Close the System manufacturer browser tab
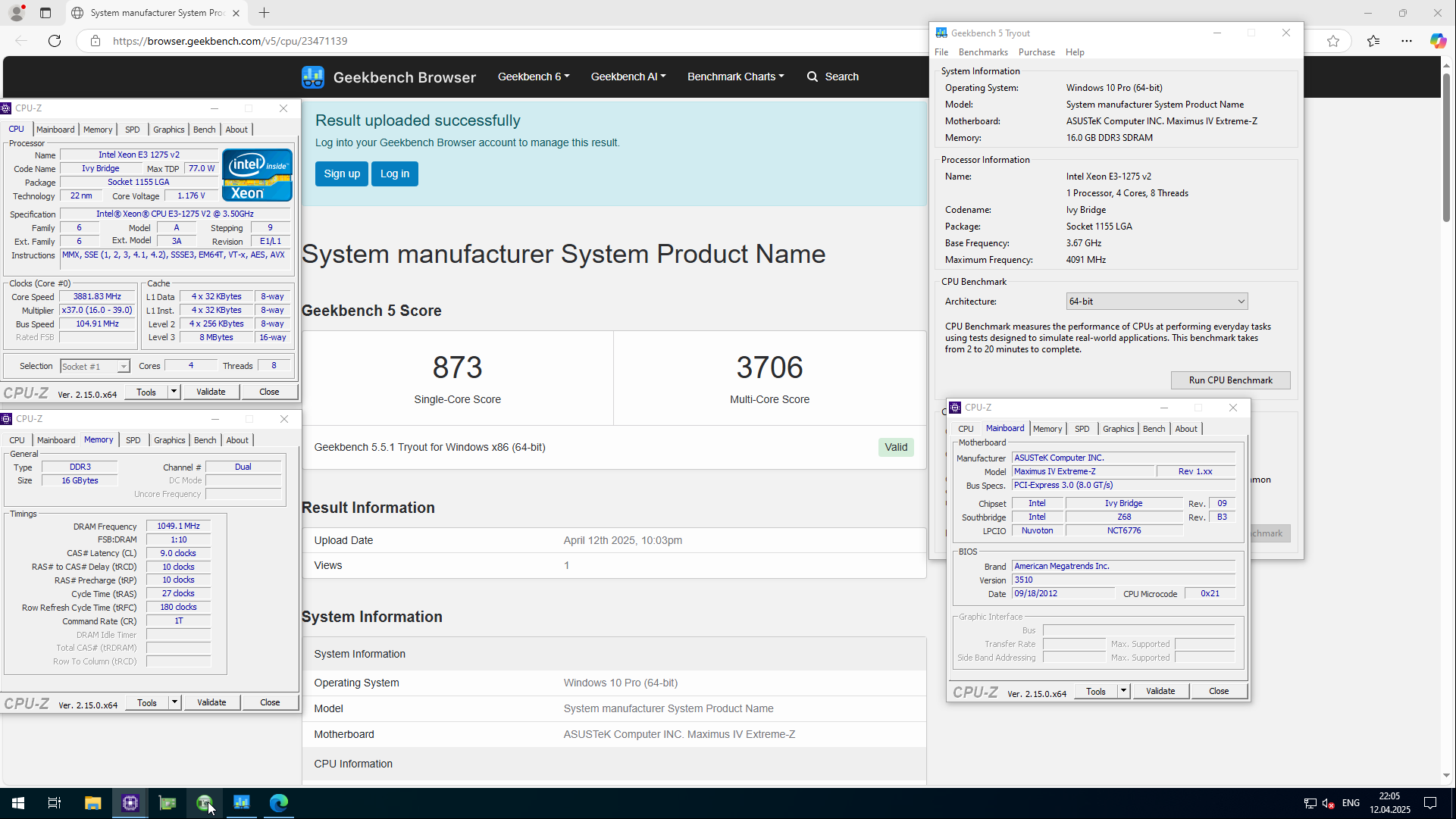1456x819 pixels. coord(236,13)
